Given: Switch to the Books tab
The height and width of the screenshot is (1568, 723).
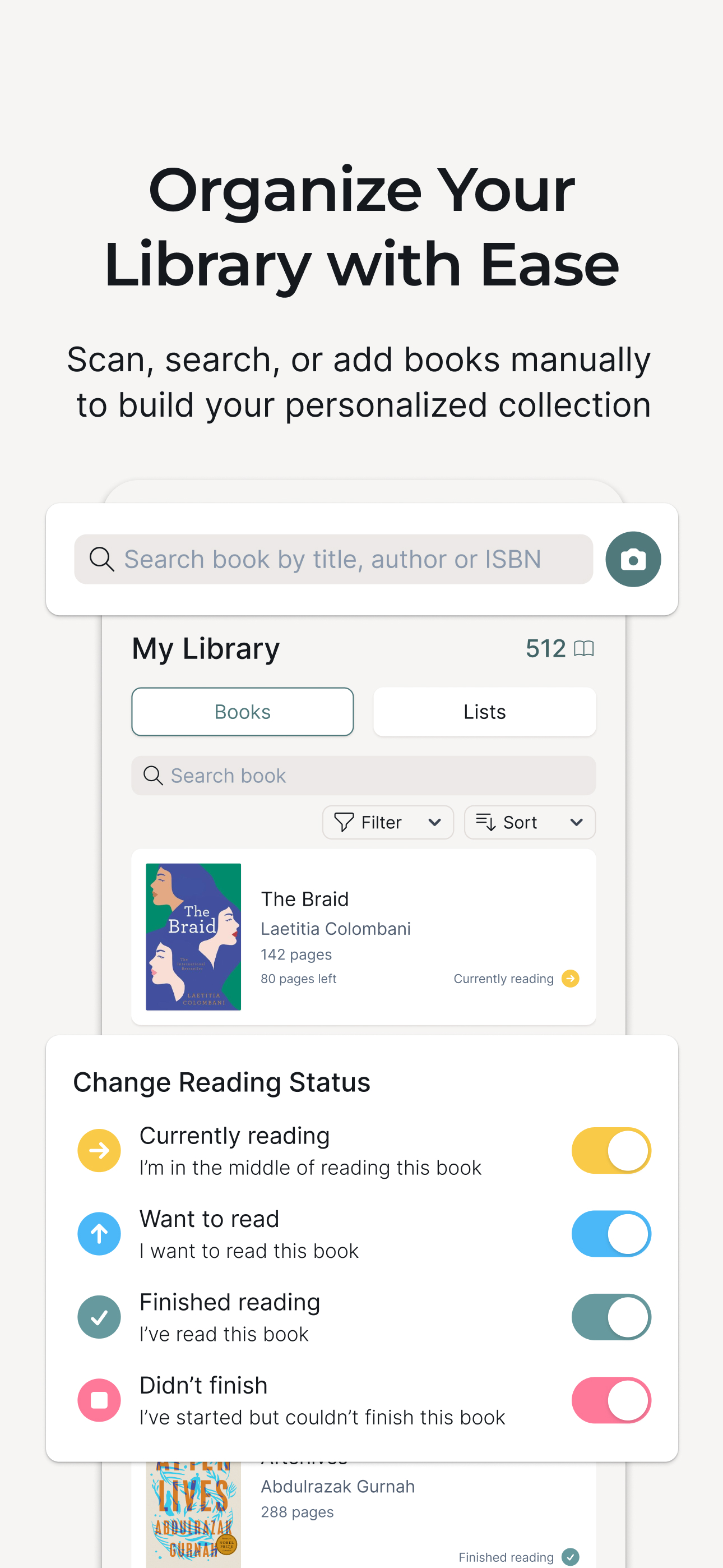Looking at the screenshot, I should pos(242,712).
